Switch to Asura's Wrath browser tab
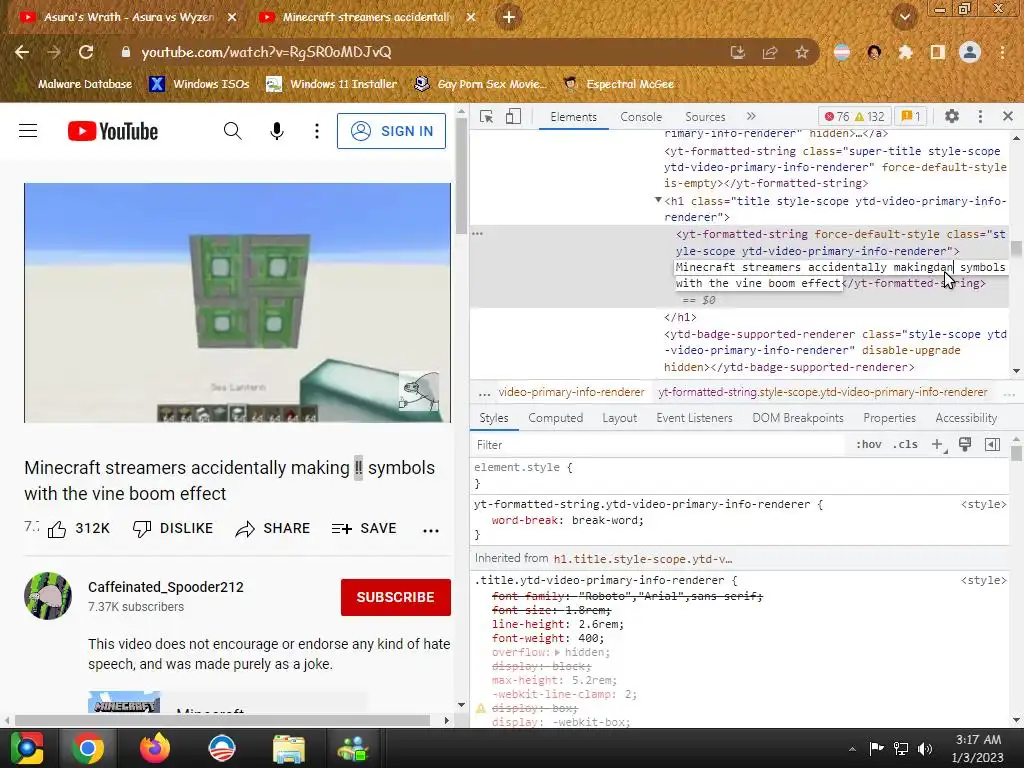The image size is (1024, 768). click(128, 18)
